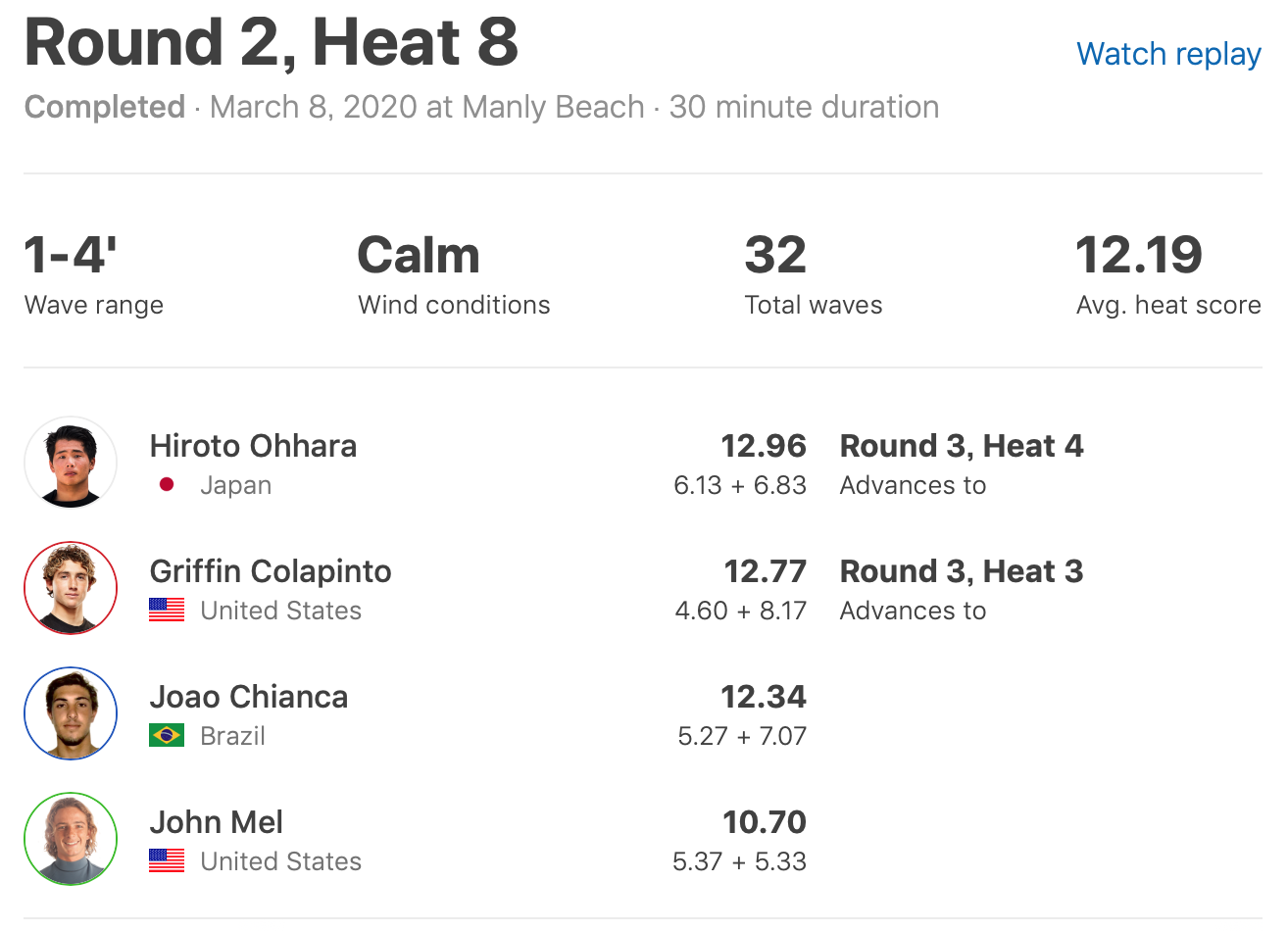Click Griffin Colapinto's United States flag

click(x=167, y=610)
